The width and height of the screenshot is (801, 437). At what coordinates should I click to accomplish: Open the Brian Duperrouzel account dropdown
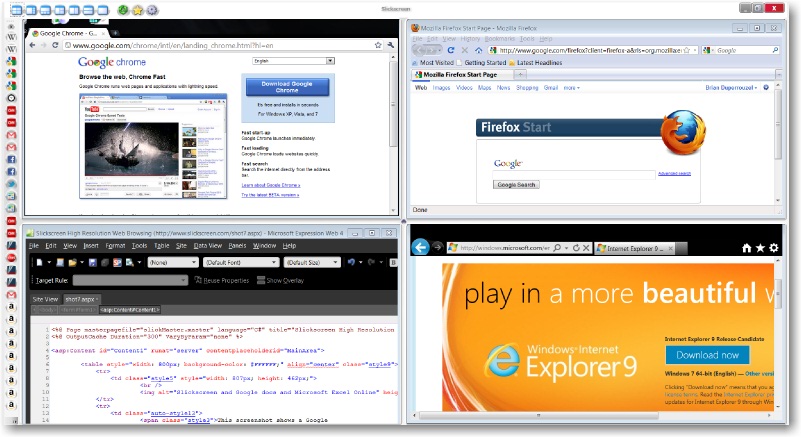[731, 88]
